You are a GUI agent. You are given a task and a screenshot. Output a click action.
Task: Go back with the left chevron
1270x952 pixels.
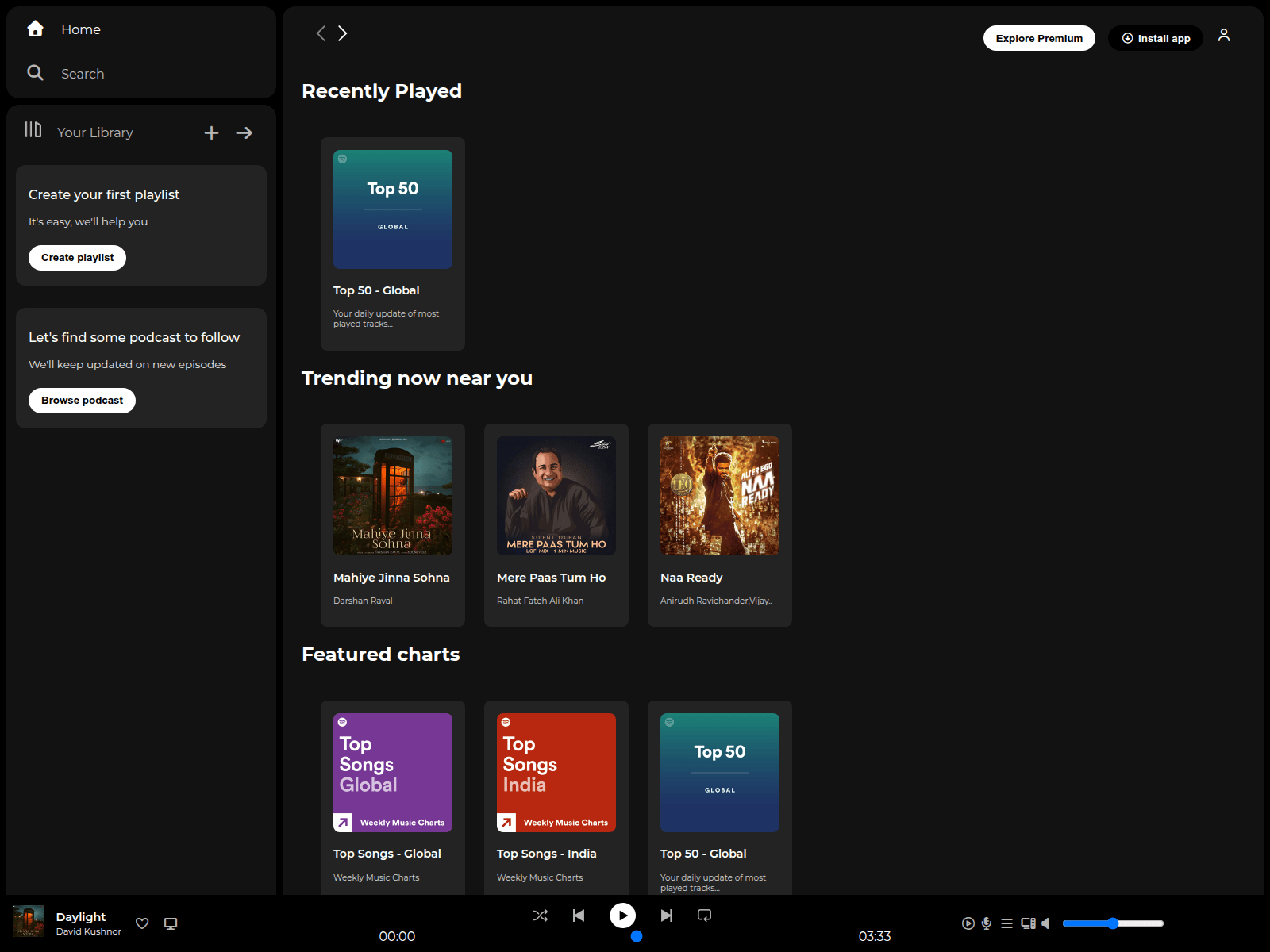click(321, 33)
